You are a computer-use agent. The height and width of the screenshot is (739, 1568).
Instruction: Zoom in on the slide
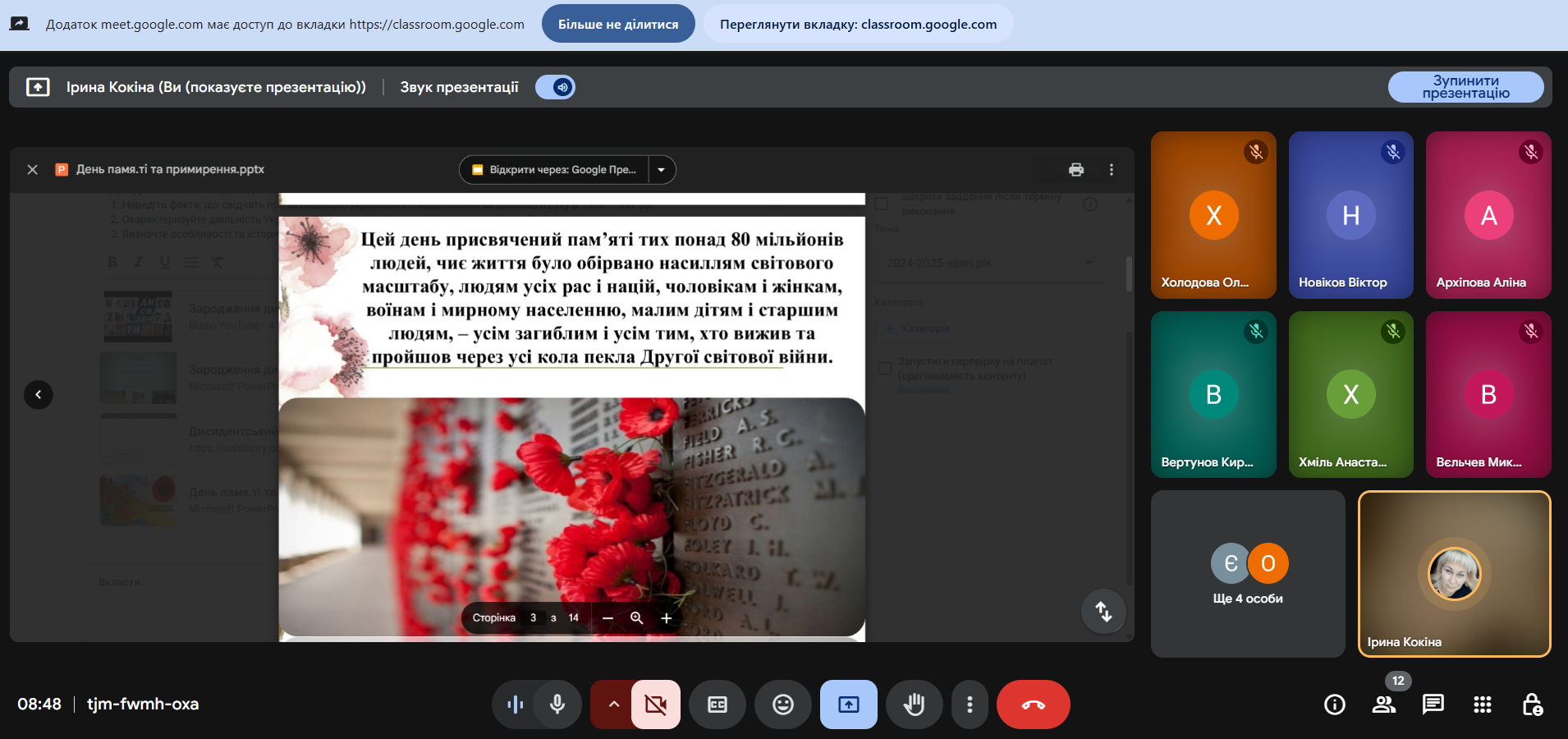click(667, 618)
